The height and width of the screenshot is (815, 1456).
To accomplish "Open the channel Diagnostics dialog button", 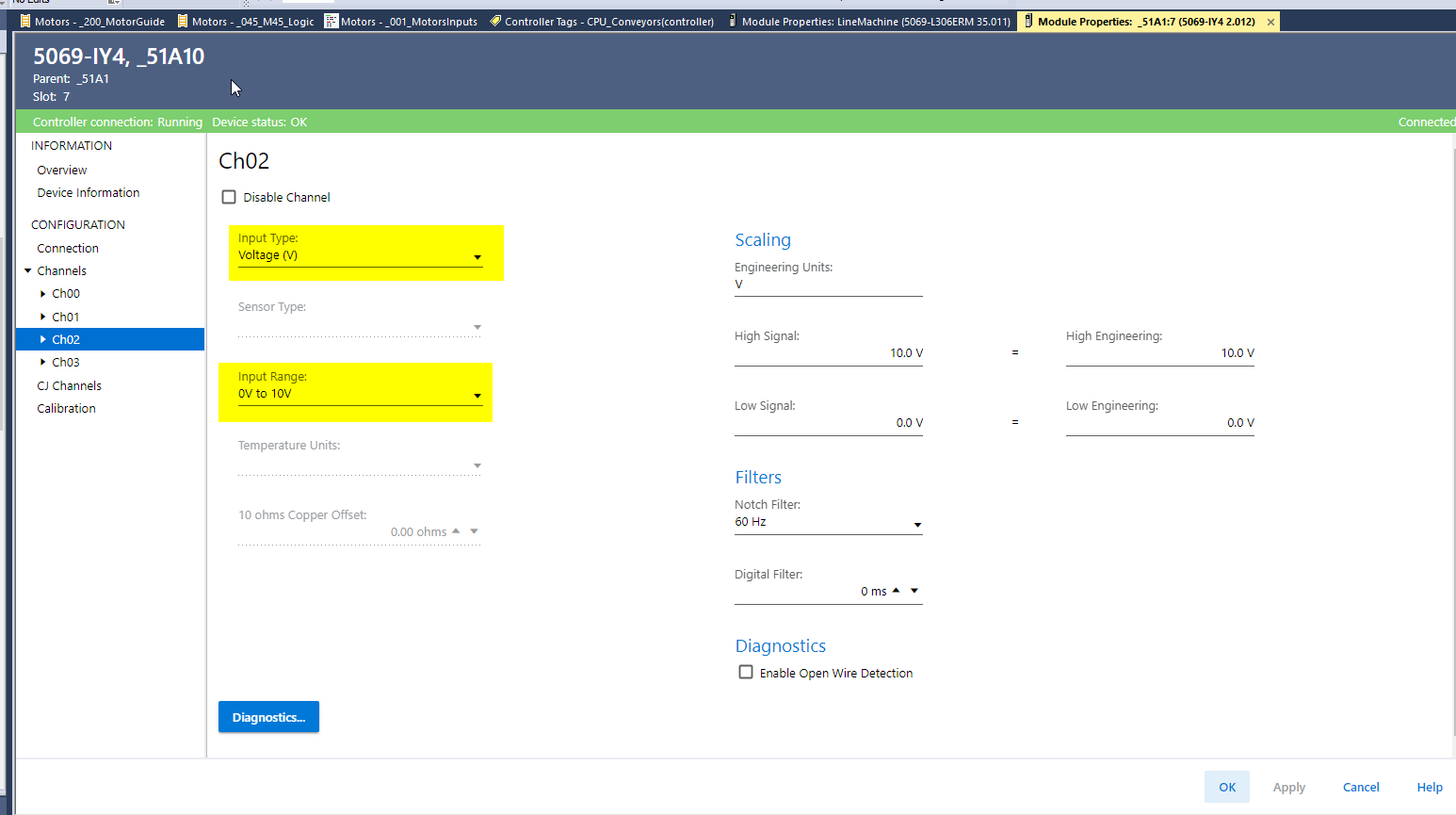I will (268, 717).
